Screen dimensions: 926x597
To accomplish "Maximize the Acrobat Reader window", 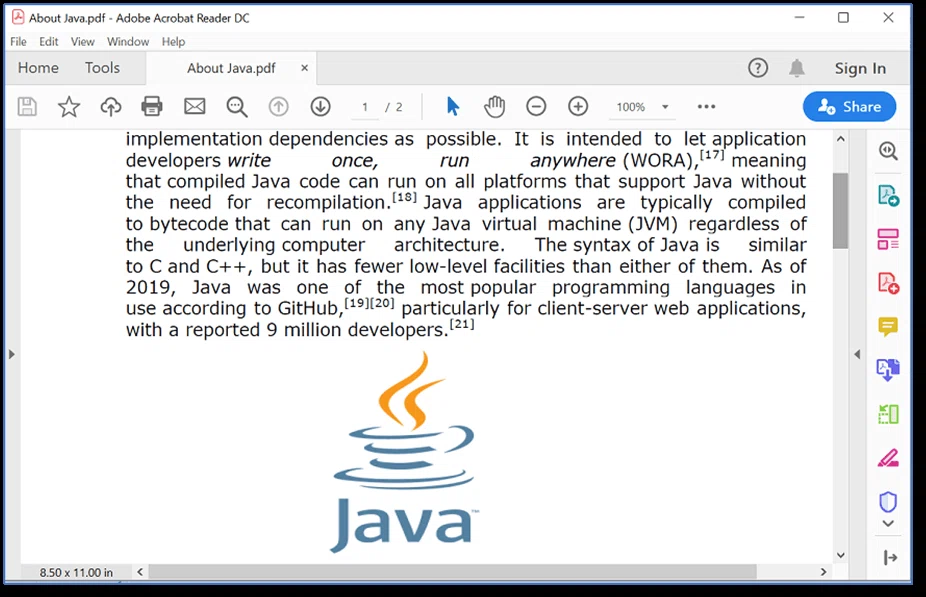I will (843, 18).
